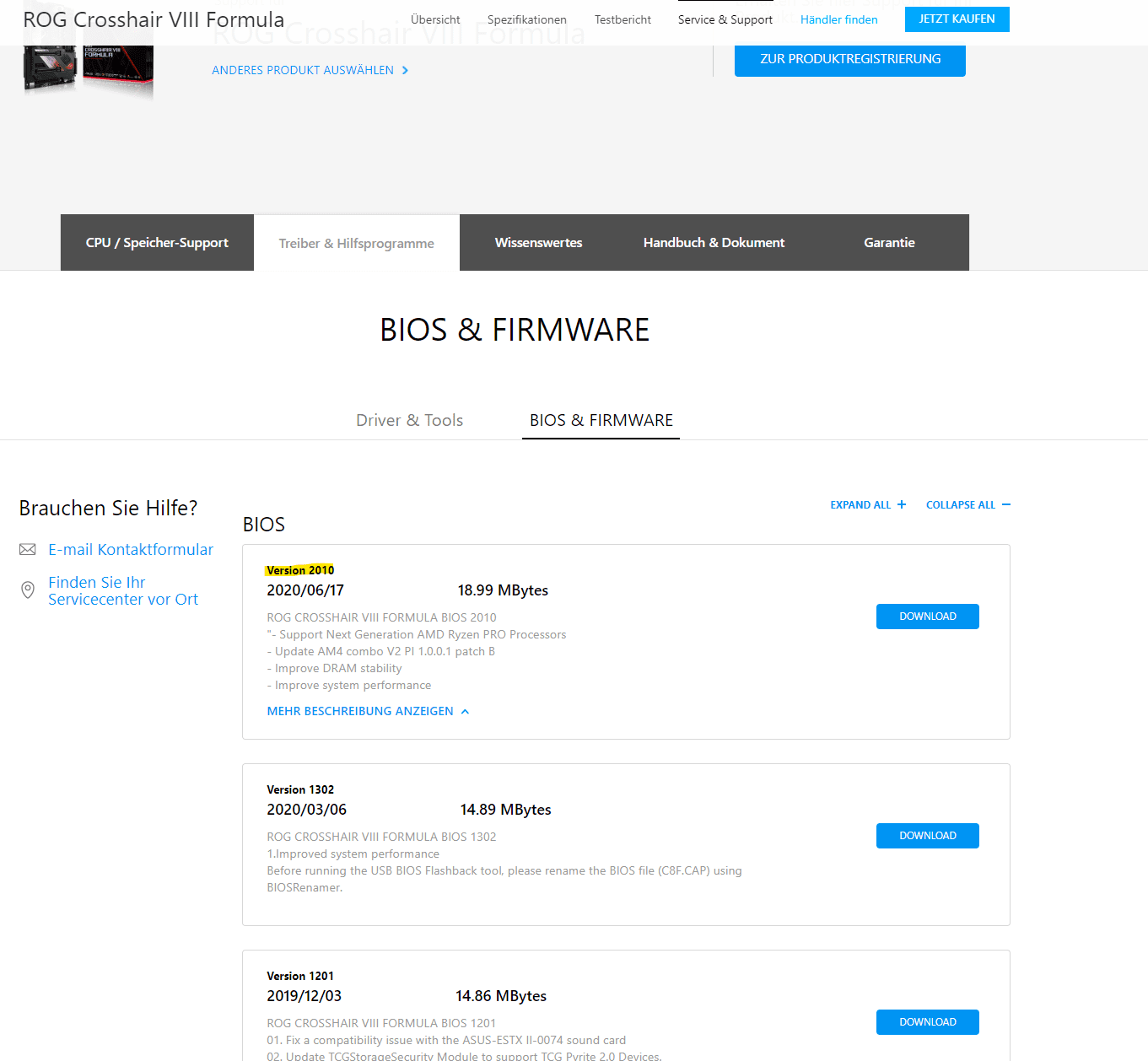Open the Handbuch & Dokument tab
Screen dimensions: 1148x1061
point(714,243)
